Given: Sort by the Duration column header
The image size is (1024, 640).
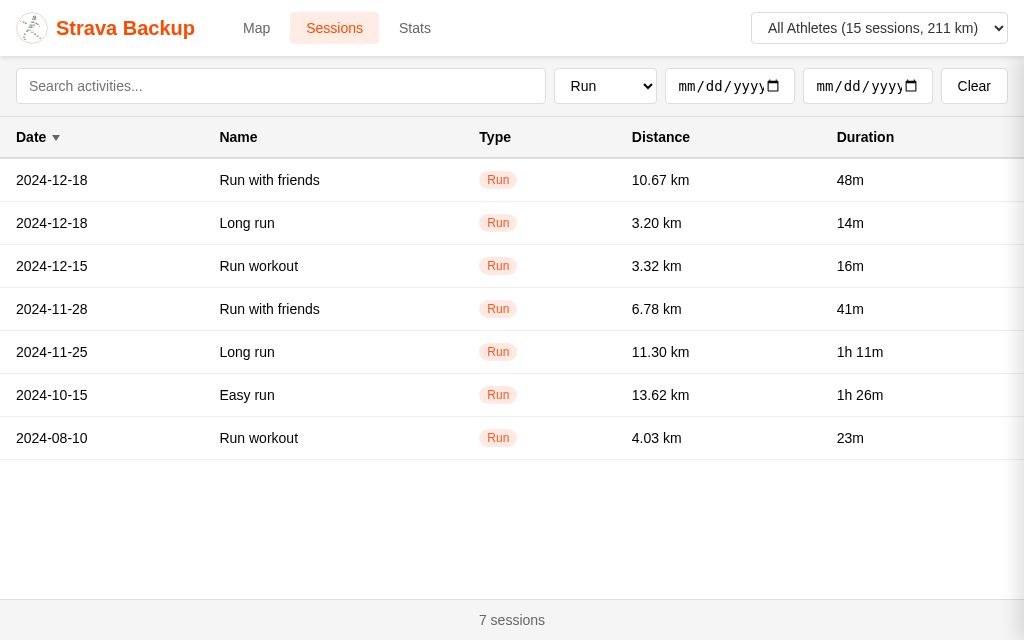Looking at the screenshot, I should (x=865, y=137).
